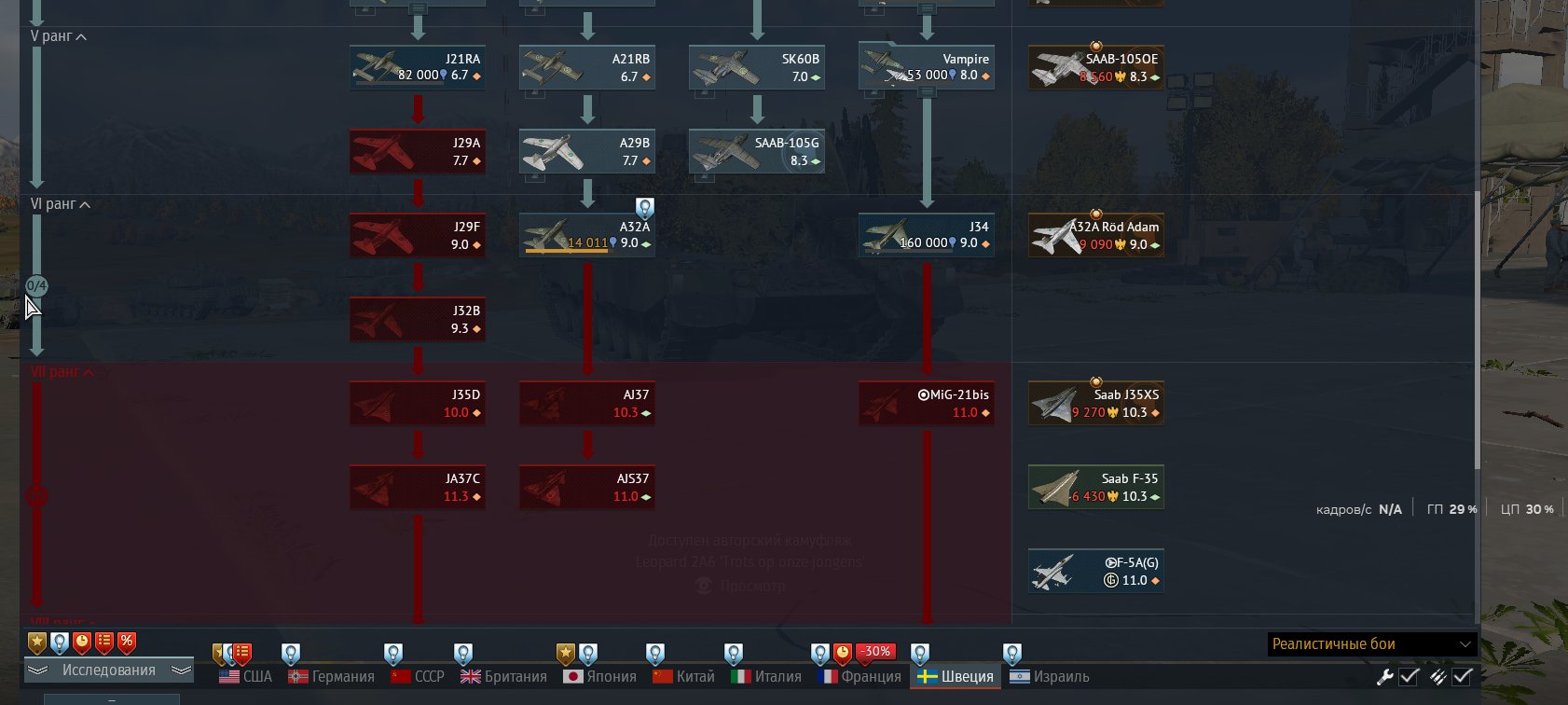This screenshot has height=705, width=1568.
Task: Click the MiG-21bis locked aircraft
Action: (x=926, y=403)
